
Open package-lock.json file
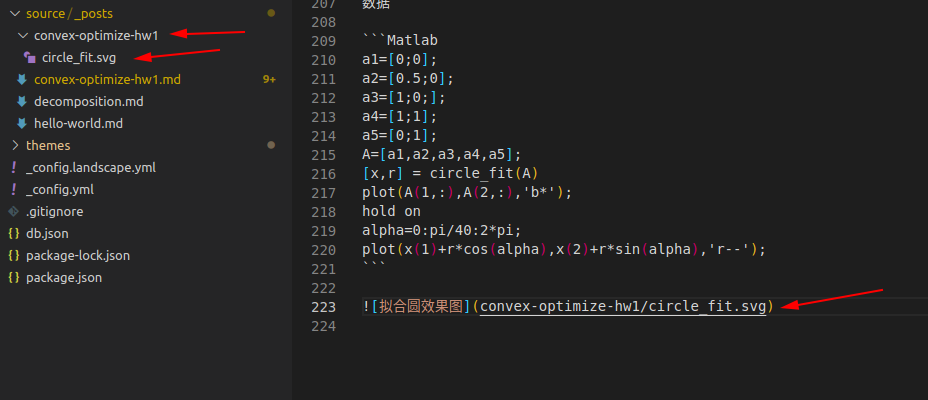click(78, 256)
